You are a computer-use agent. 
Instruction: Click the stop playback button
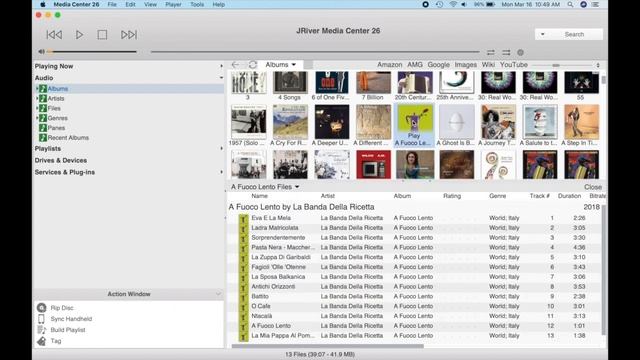102,35
